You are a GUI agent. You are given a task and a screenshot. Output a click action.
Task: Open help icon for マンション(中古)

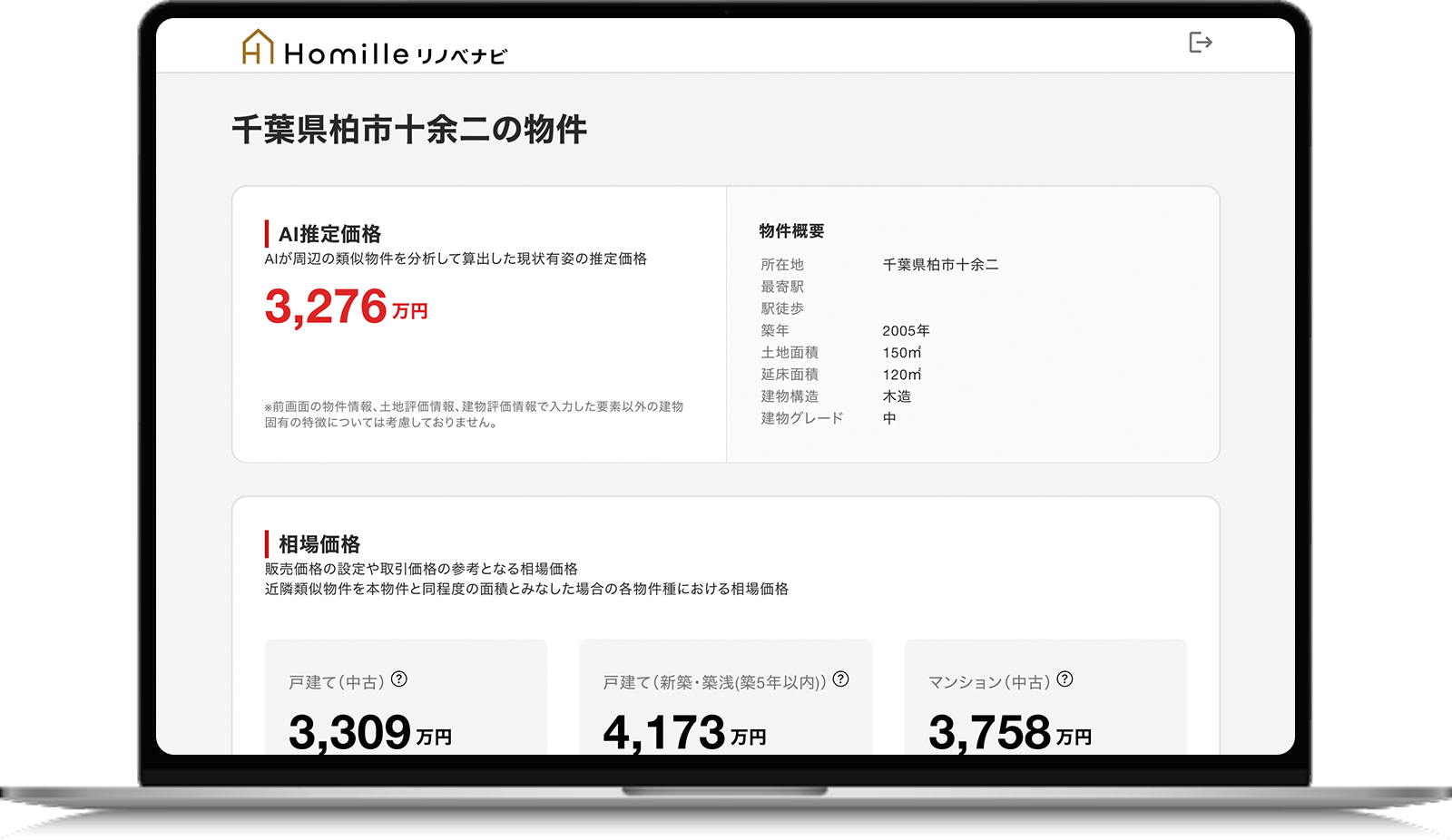1065,679
